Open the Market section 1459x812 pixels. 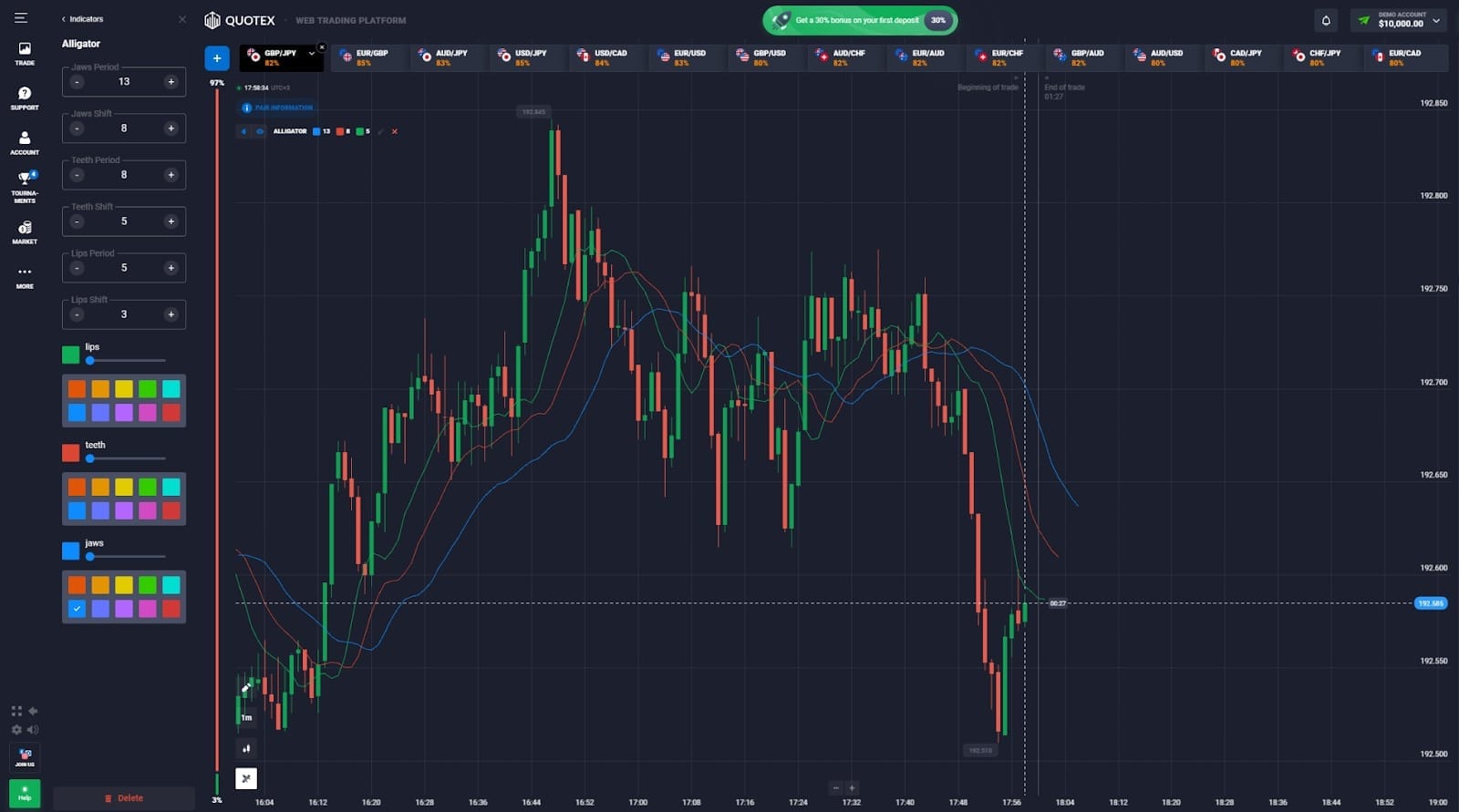[x=25, y=231]
